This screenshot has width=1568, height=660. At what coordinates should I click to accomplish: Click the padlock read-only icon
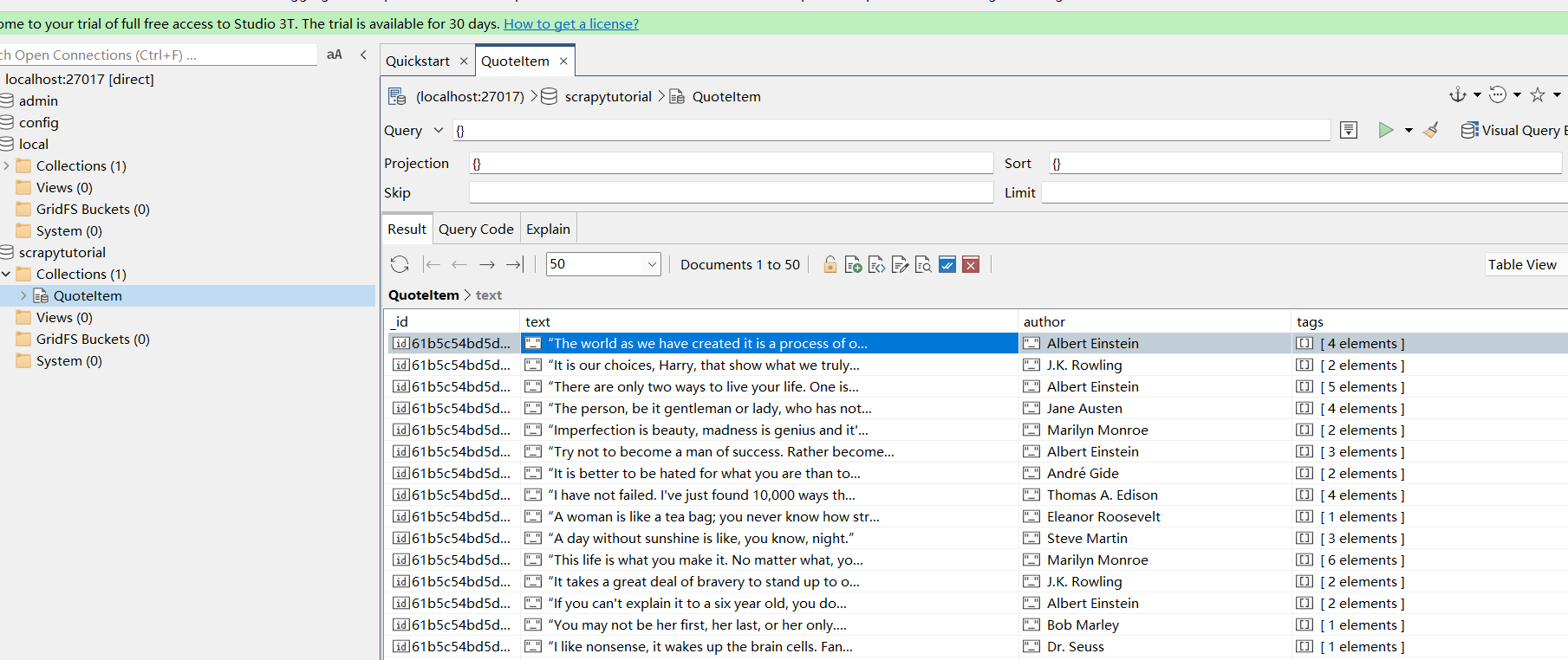(x=830, y=264)
